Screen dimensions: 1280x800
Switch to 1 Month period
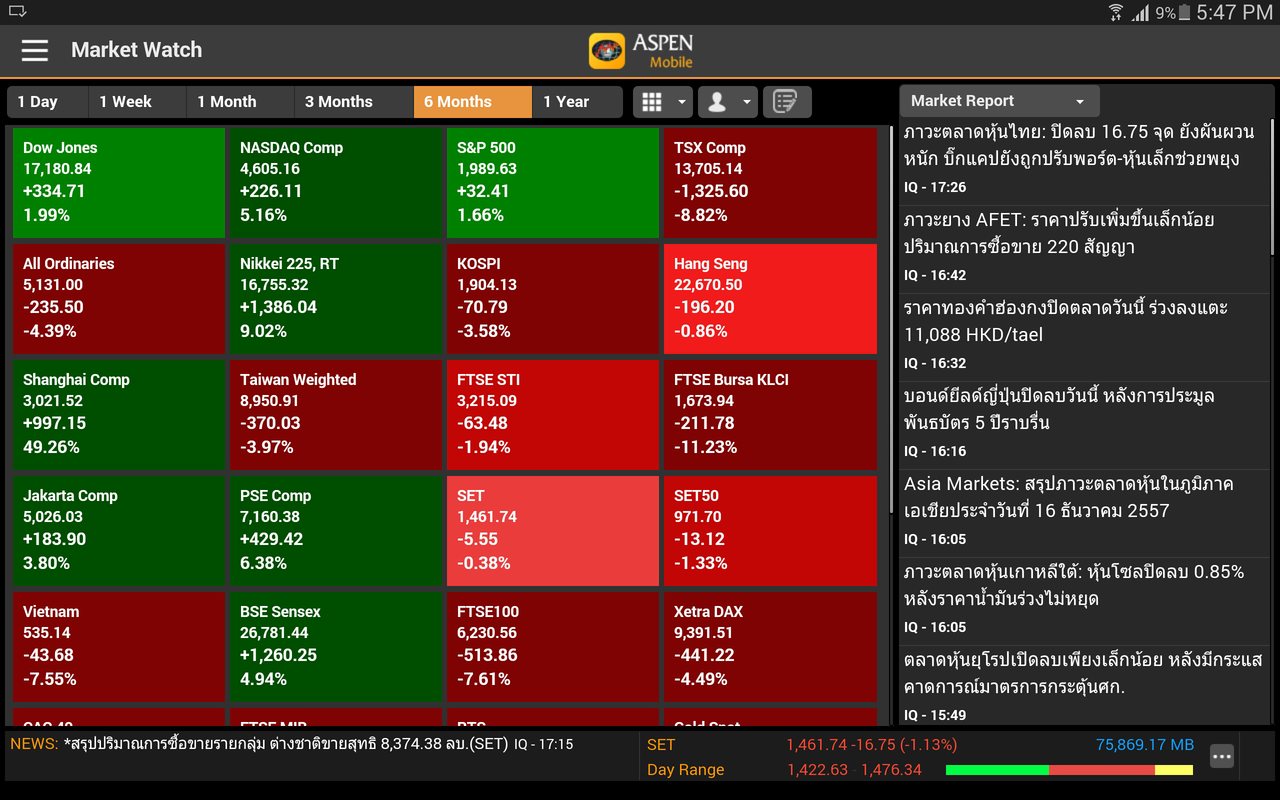pos(240,102)
